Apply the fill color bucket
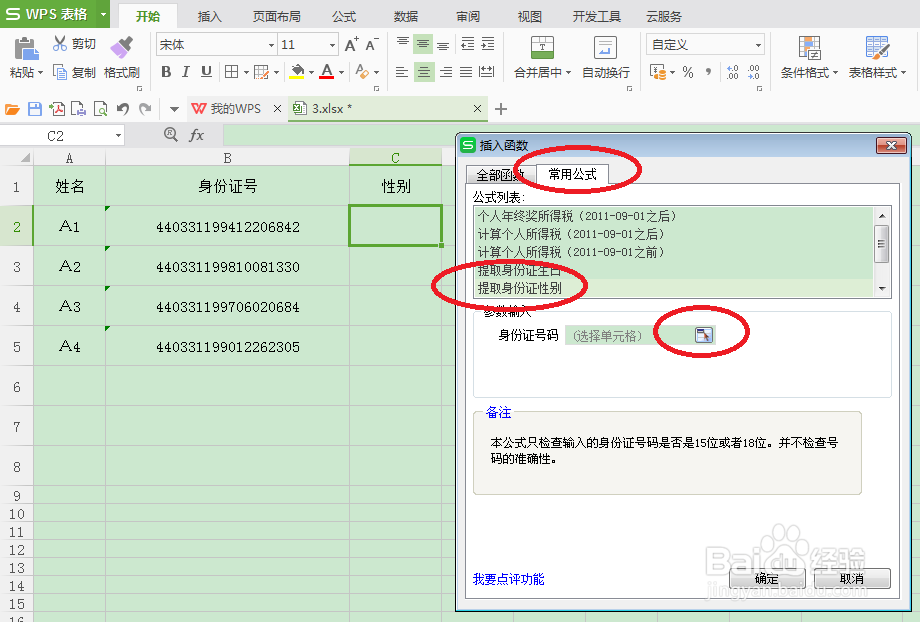The height and width of the screenshot is (622, 920). (x=297, y=72)
